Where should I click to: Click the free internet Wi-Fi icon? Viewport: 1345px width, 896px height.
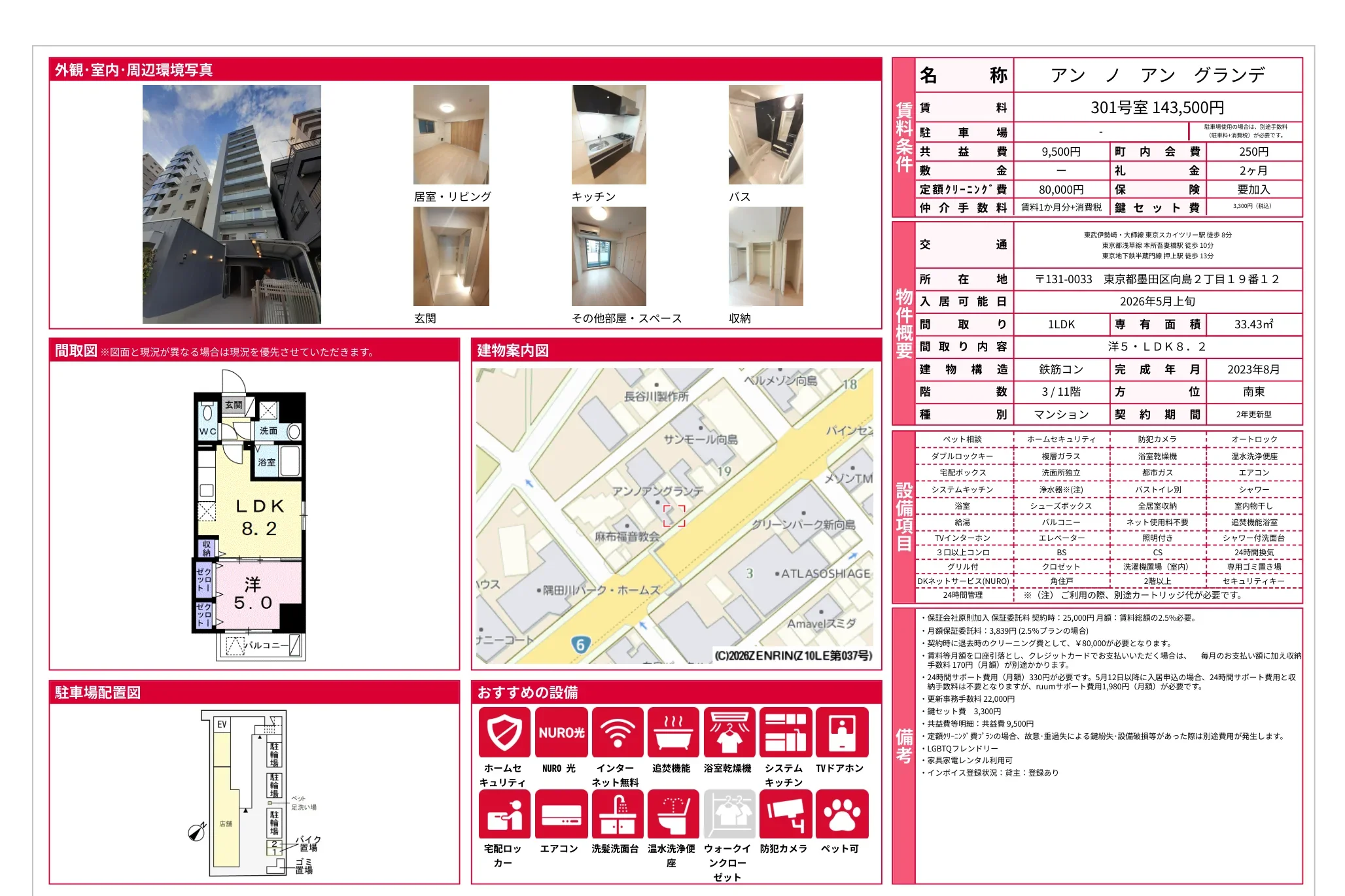(617, 732)
